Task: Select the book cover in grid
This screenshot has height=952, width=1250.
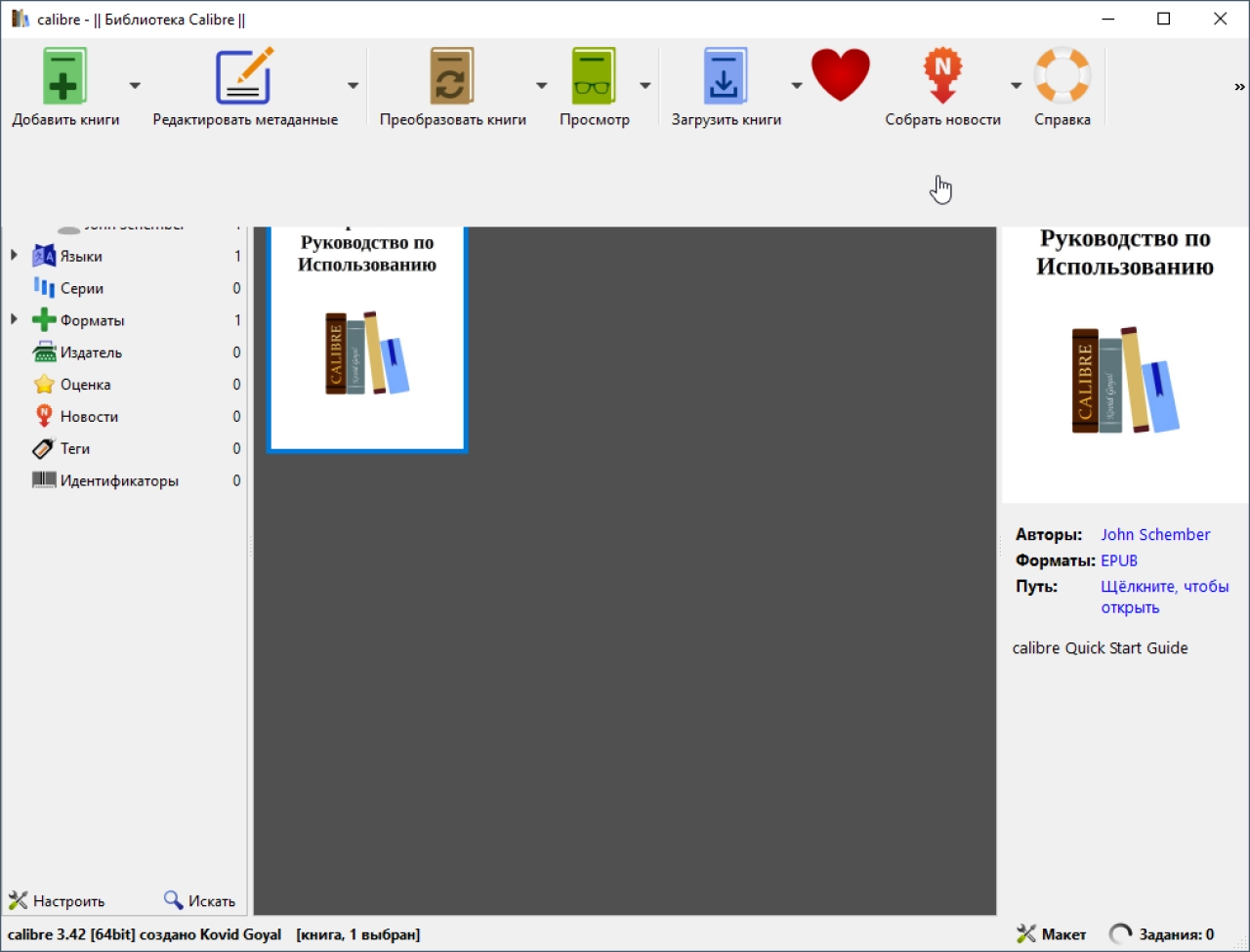Action: (367, 339)
